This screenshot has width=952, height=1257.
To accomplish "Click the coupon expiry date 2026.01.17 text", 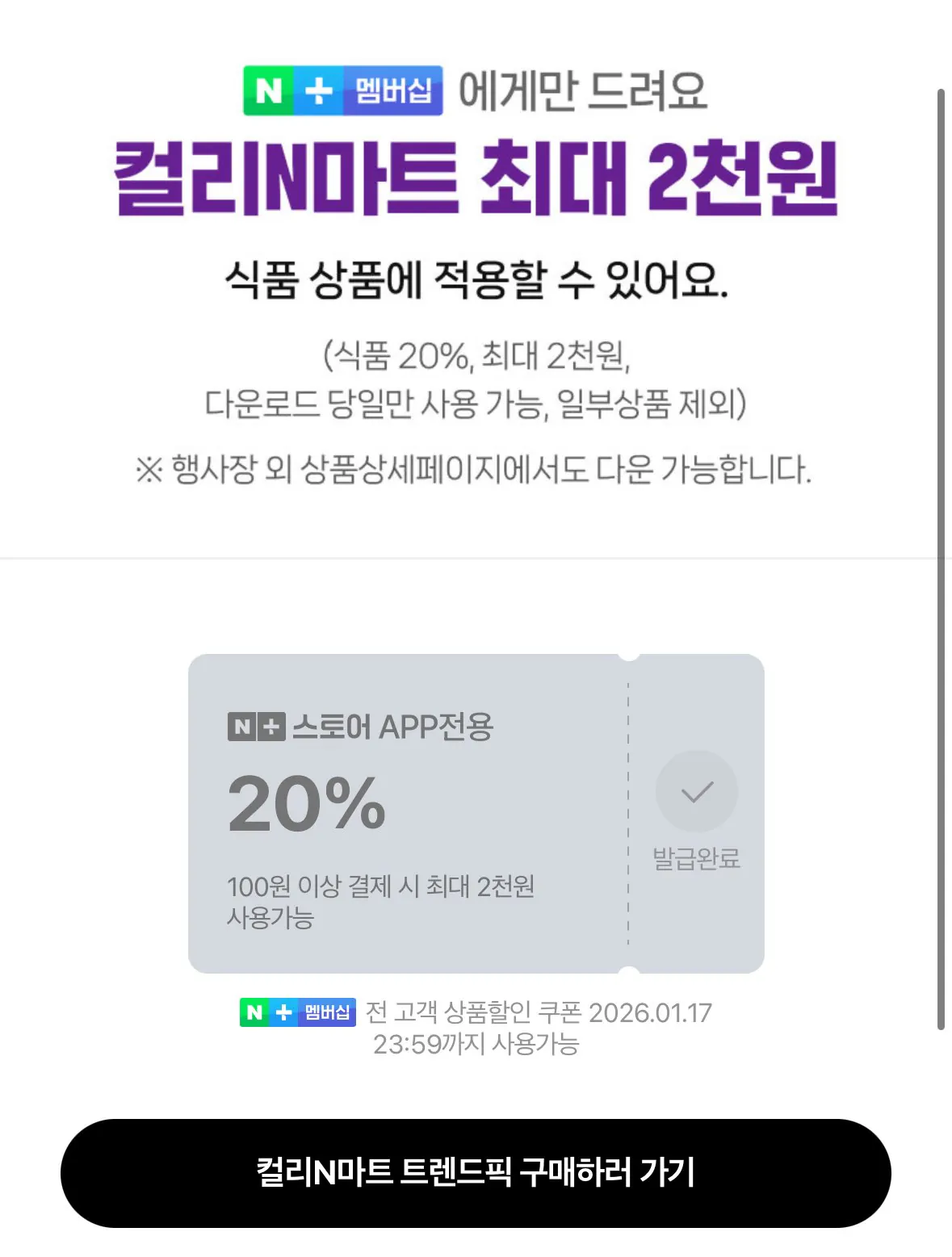I will (651, 1012).
